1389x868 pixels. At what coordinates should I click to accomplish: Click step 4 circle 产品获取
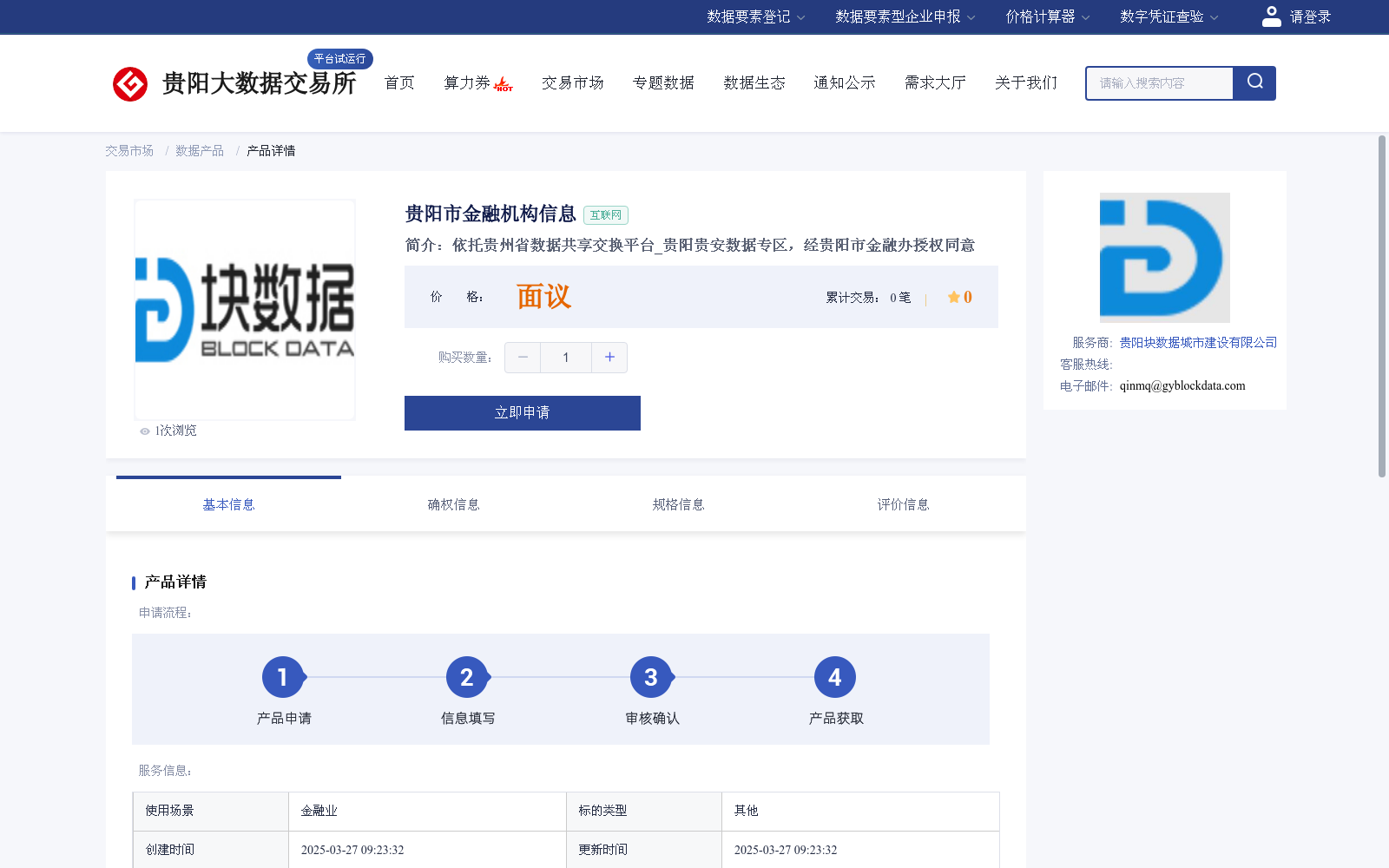pos(835,677)
